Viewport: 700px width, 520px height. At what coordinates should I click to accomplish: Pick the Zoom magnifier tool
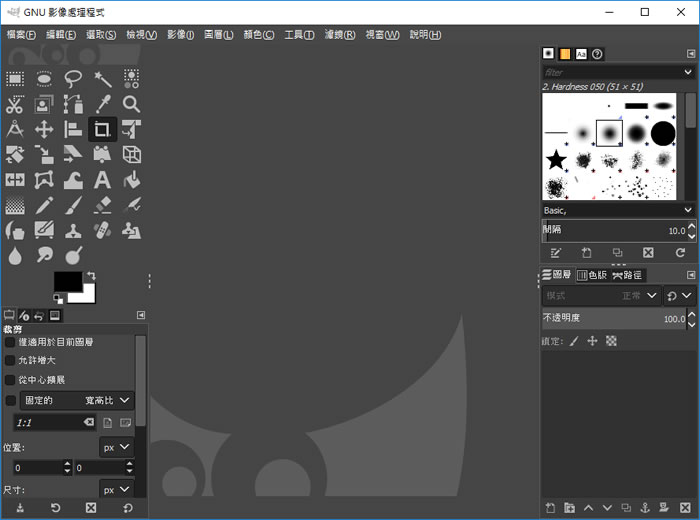pyautogui.click(x=131, y=104)
